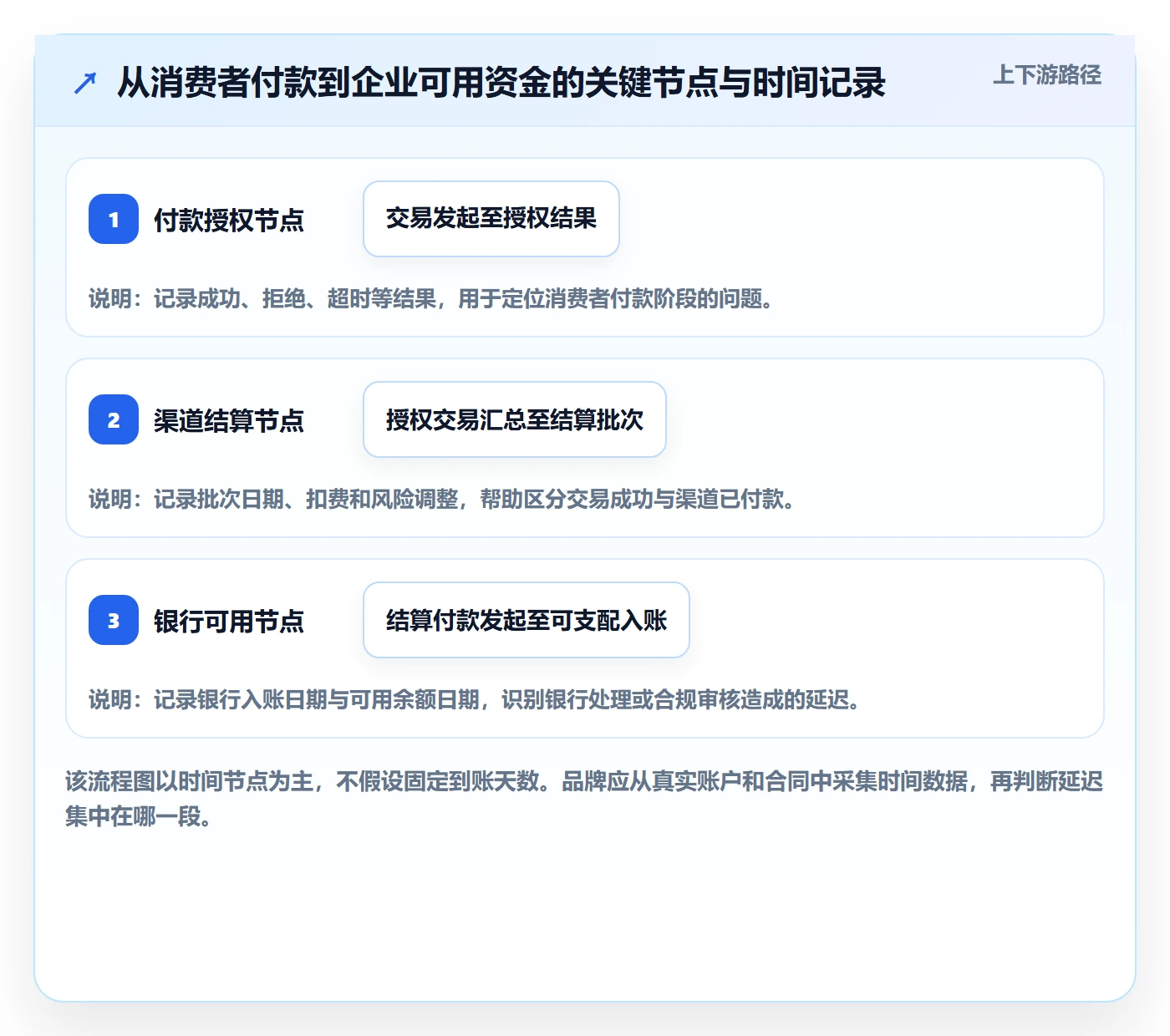
Task: Select the 付款授权节点 heading
Action: [x=229, y=220]
